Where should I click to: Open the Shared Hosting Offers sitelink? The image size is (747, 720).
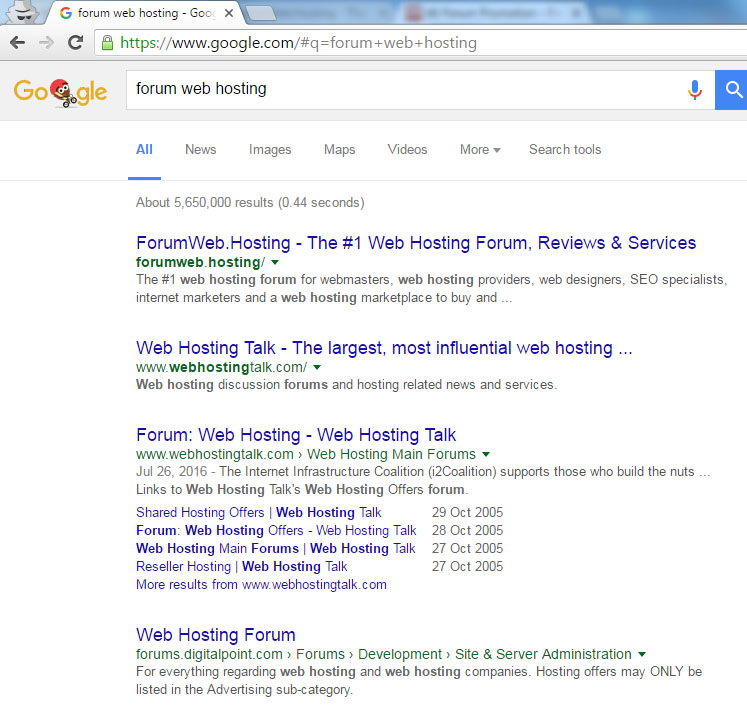[258, 512]
